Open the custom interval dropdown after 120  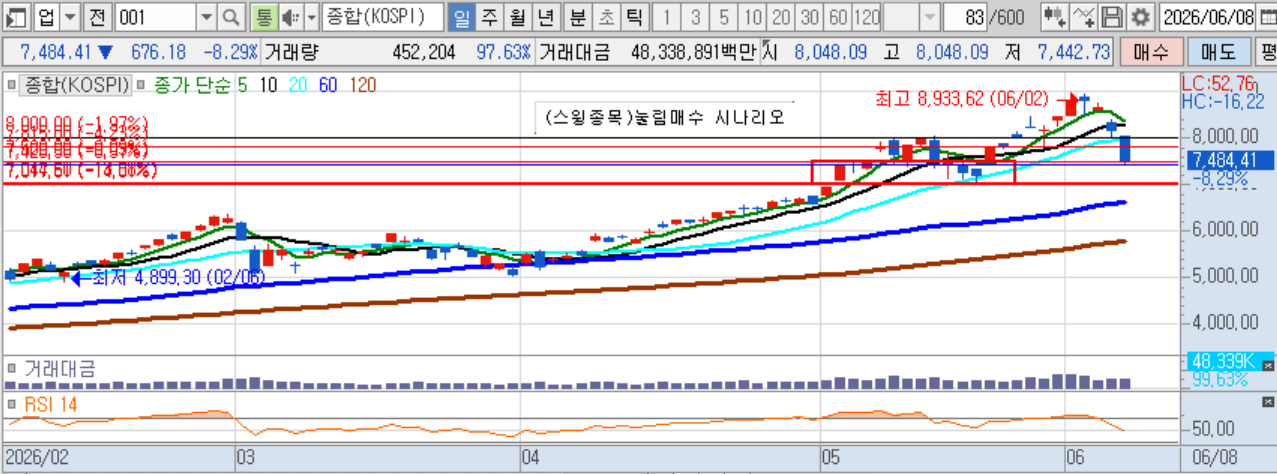click(929, 17)
